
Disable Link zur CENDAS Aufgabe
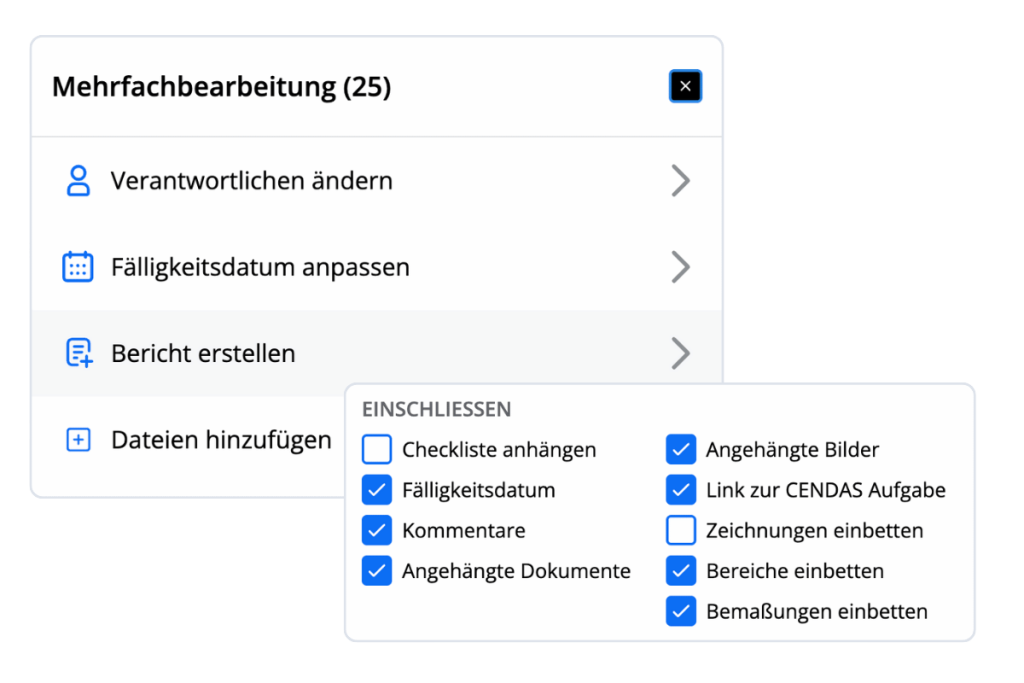681,490
